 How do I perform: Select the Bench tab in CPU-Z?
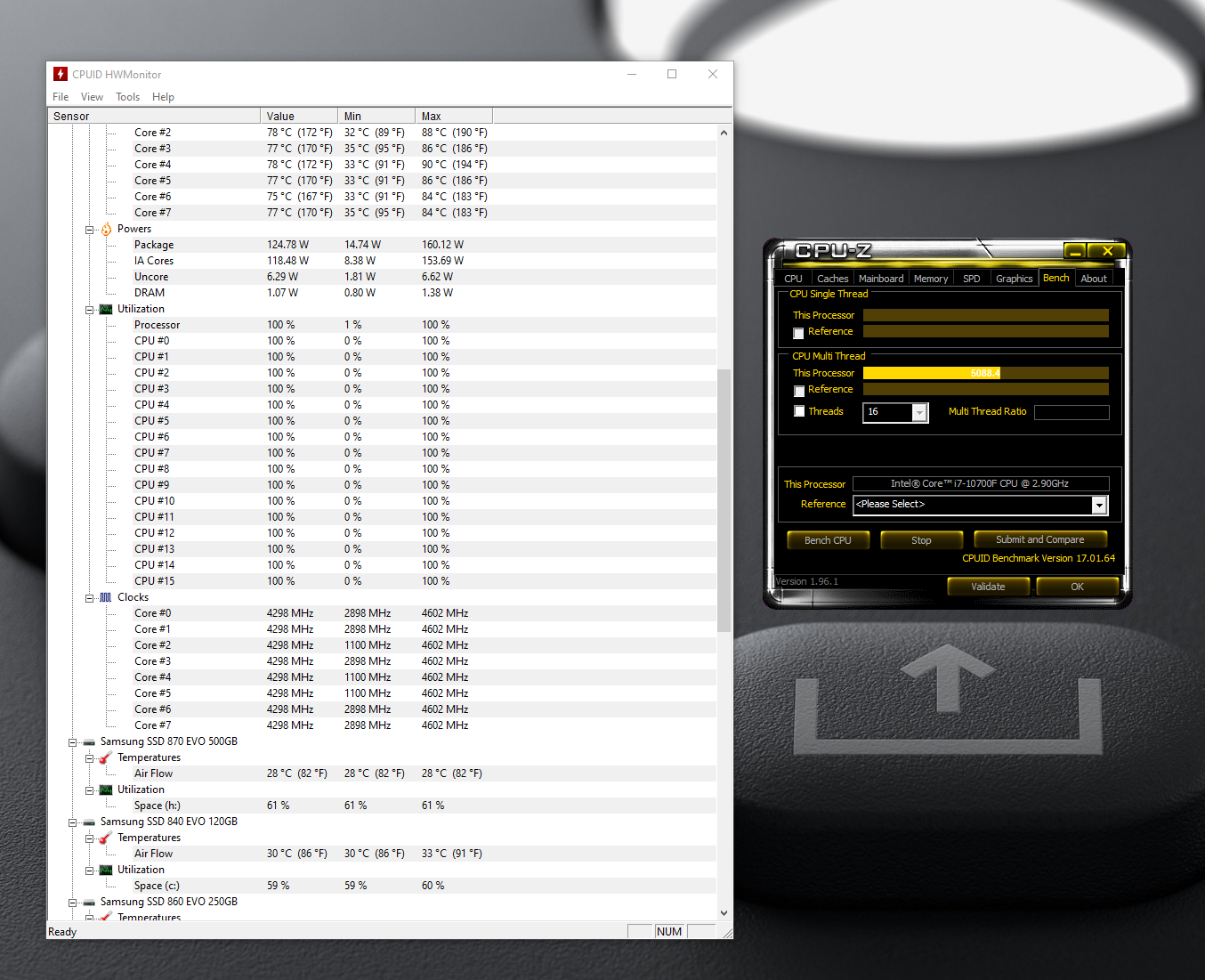pyautogui.click(x=1056, y=278)
